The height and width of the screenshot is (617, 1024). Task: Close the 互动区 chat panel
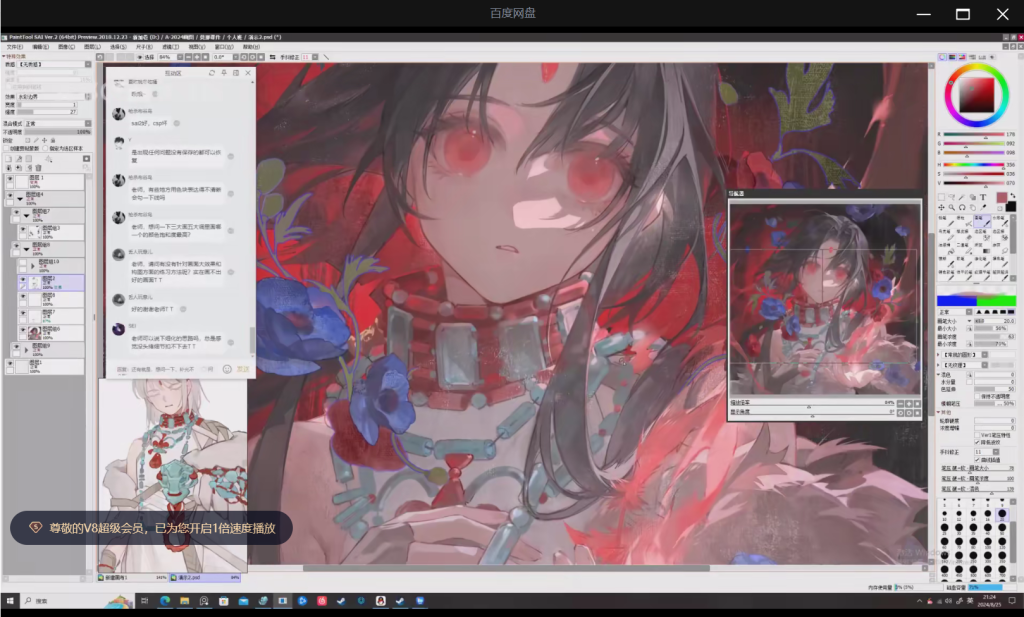coord(248,73)
